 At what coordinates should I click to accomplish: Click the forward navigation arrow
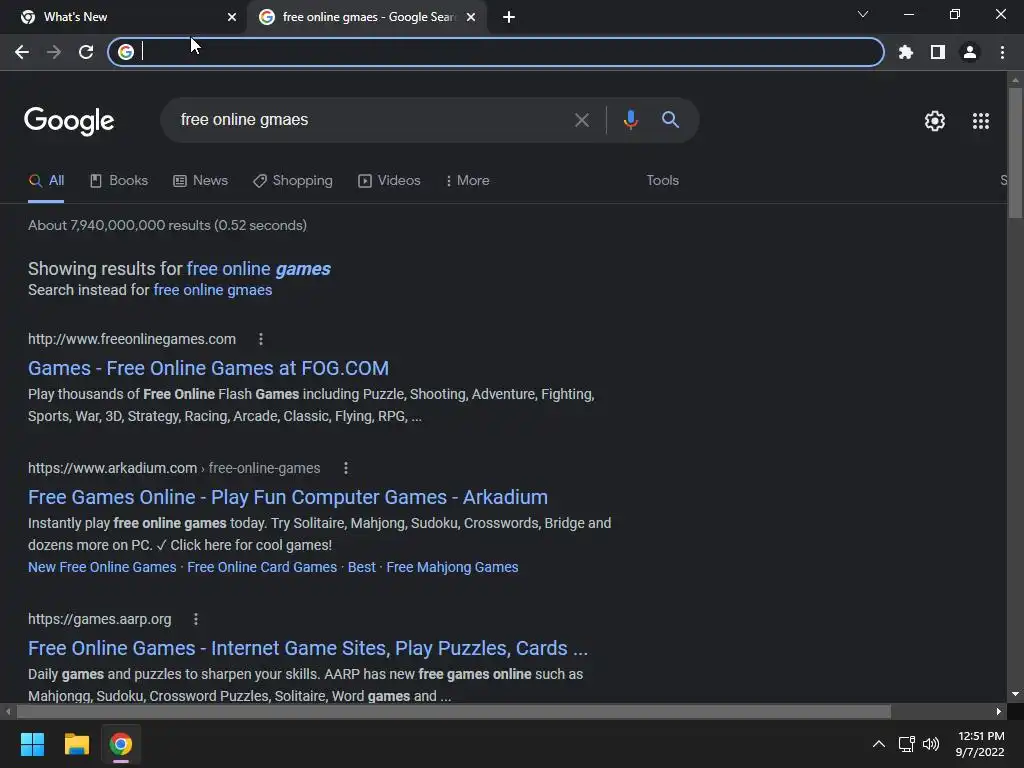[54, 52]
